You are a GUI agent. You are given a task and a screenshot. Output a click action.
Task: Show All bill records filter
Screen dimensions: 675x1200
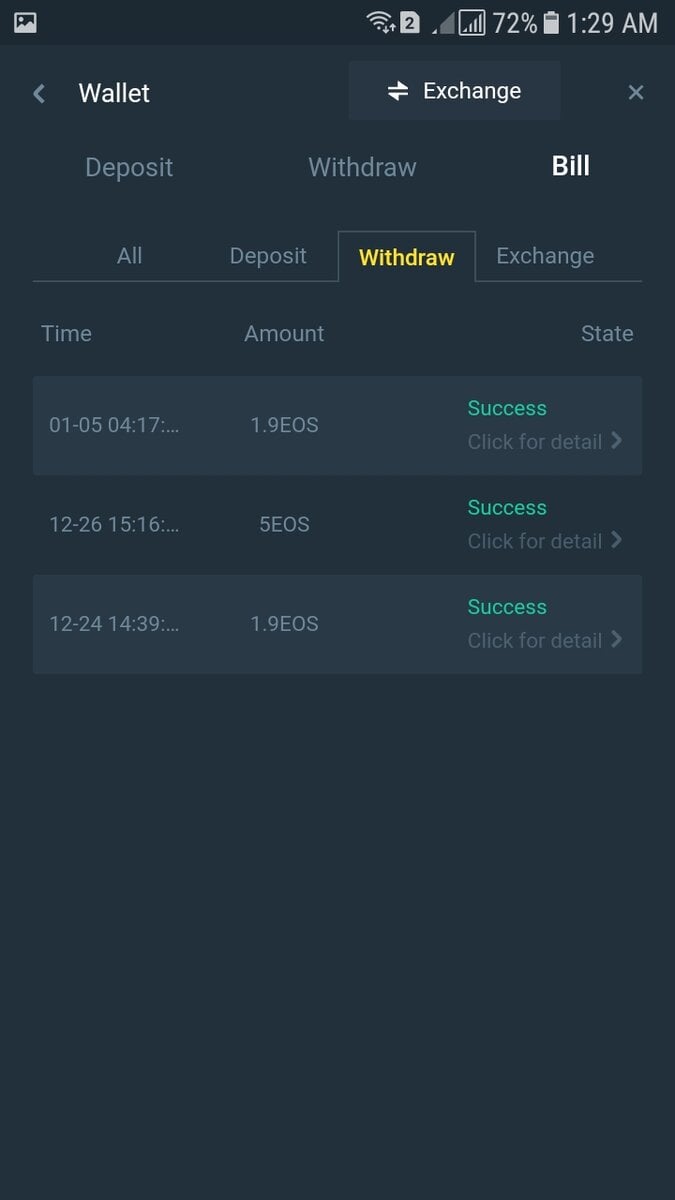tap(130, 256)
